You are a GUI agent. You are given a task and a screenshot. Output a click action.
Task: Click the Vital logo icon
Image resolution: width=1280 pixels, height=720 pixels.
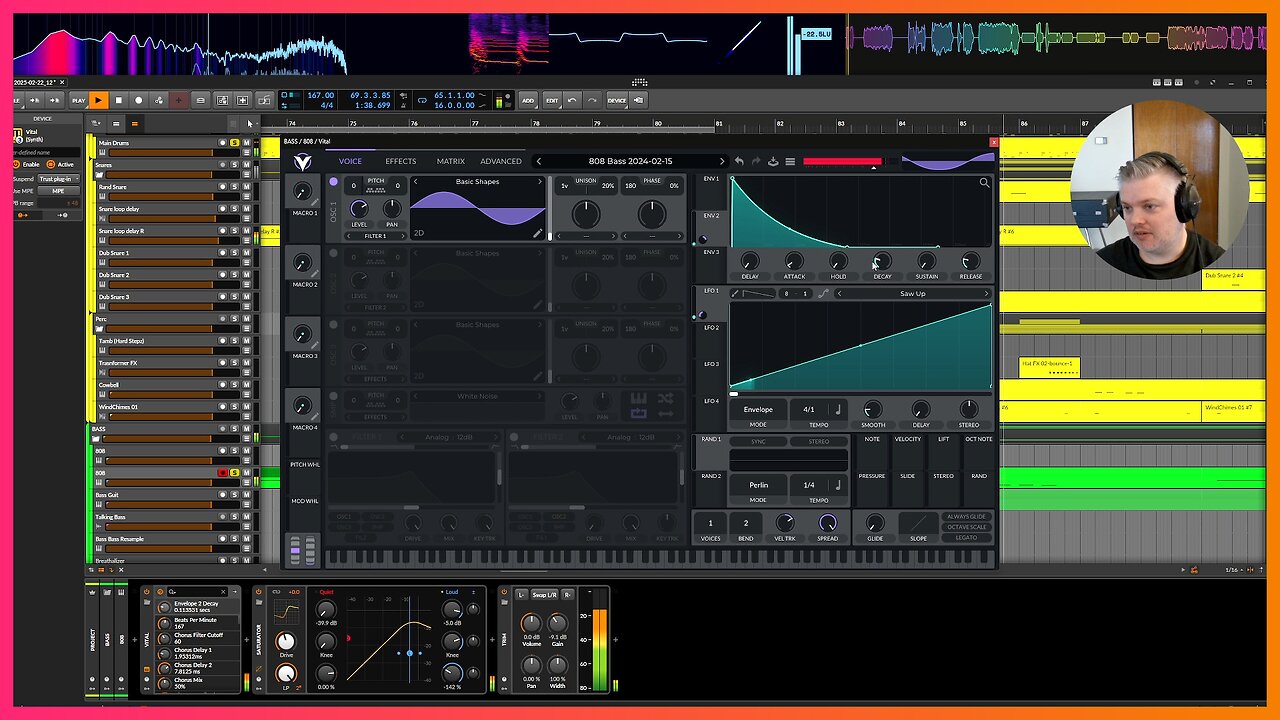click(x=302, y=162)
